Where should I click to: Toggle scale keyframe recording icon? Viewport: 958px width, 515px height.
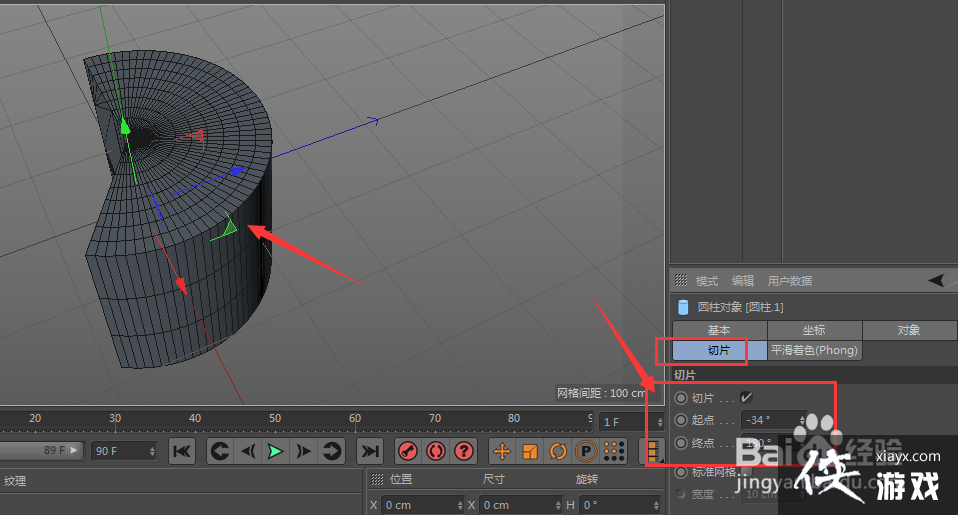530,451
